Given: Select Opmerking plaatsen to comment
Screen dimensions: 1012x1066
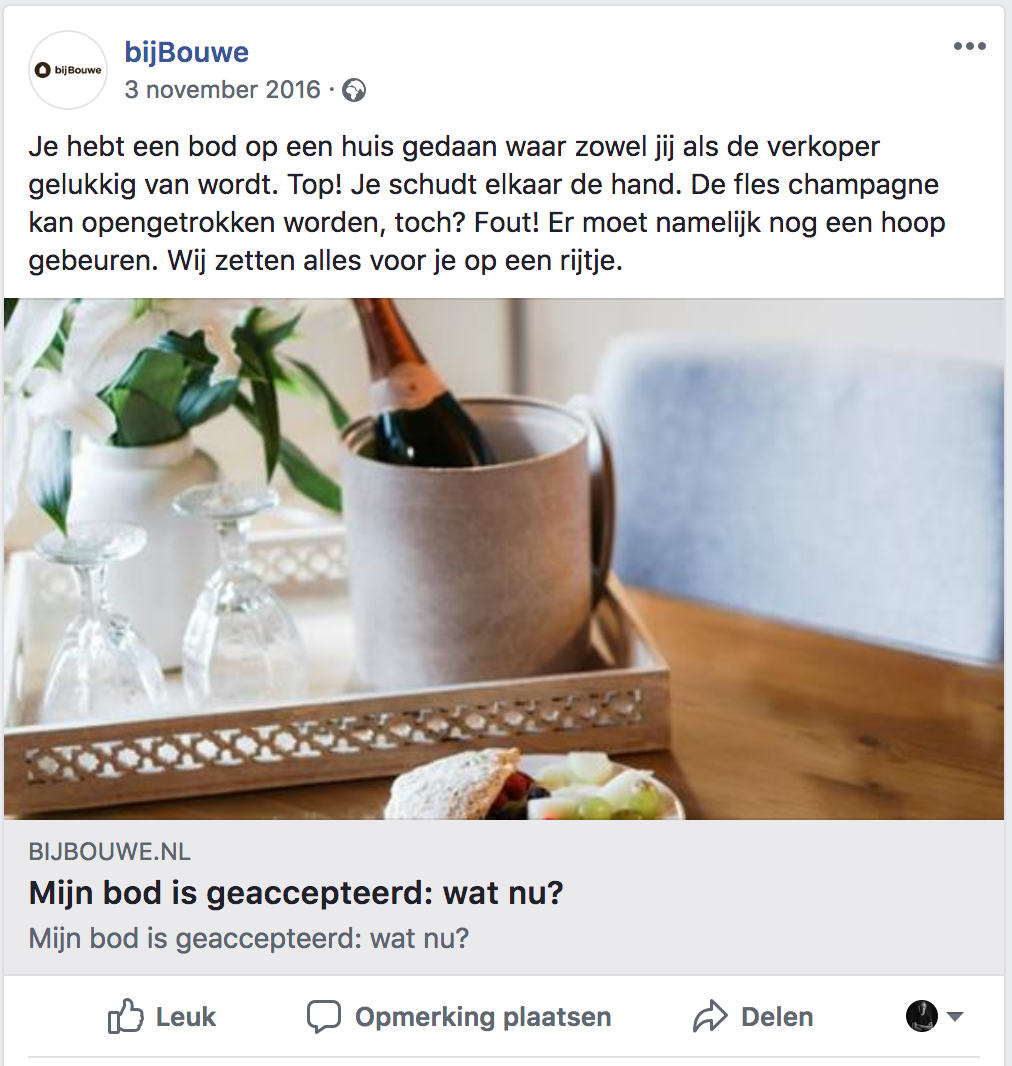Looking at the screenshot, I should point(483,1017).
